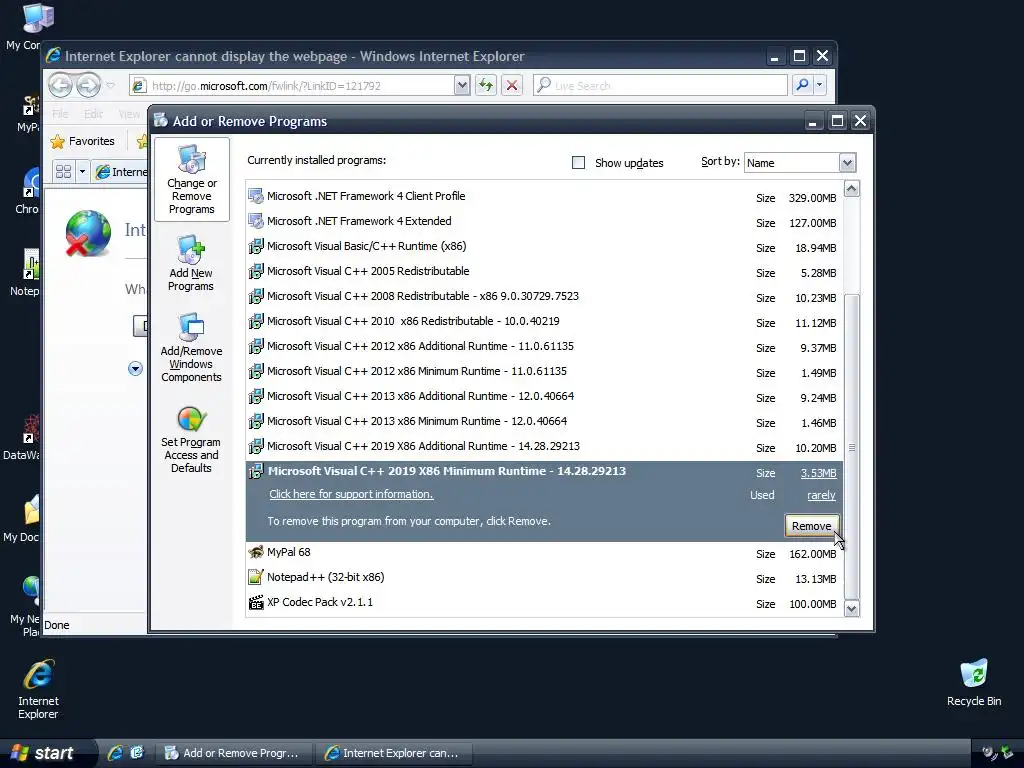Click the 'rarely' usage link
This screenshot has height=768, width=1024.
point(821,495)
